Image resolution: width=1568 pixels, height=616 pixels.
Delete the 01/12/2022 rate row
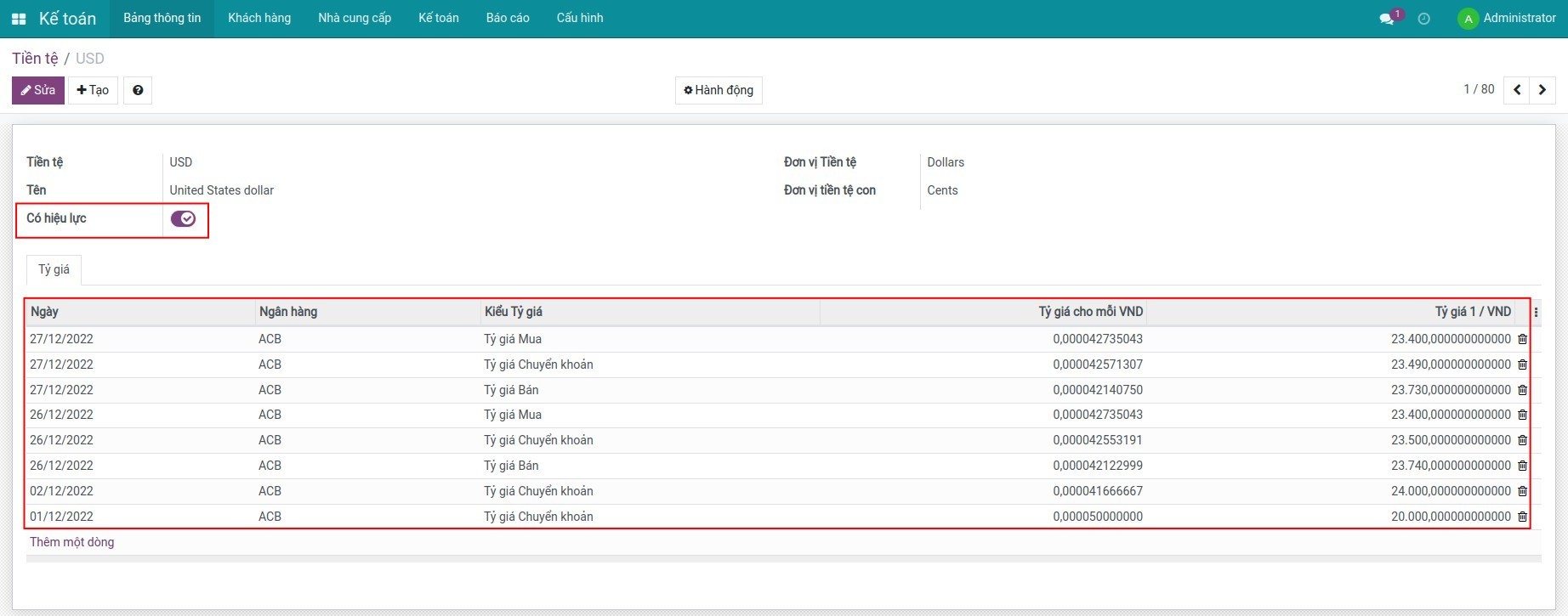(x=1522, y=517)
